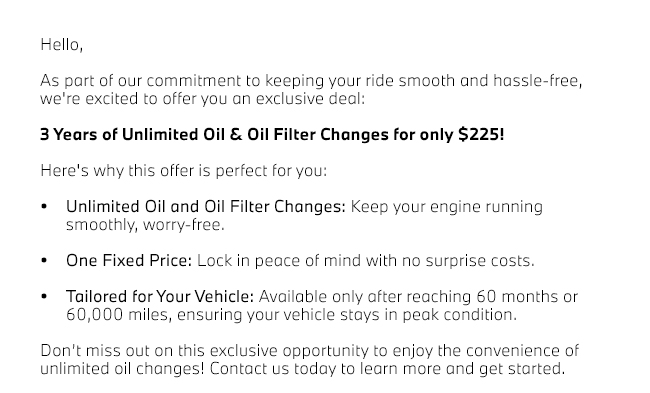
Task: Click the words "hassle-free," in intro paragraph
Action: (x=538, y=80)
